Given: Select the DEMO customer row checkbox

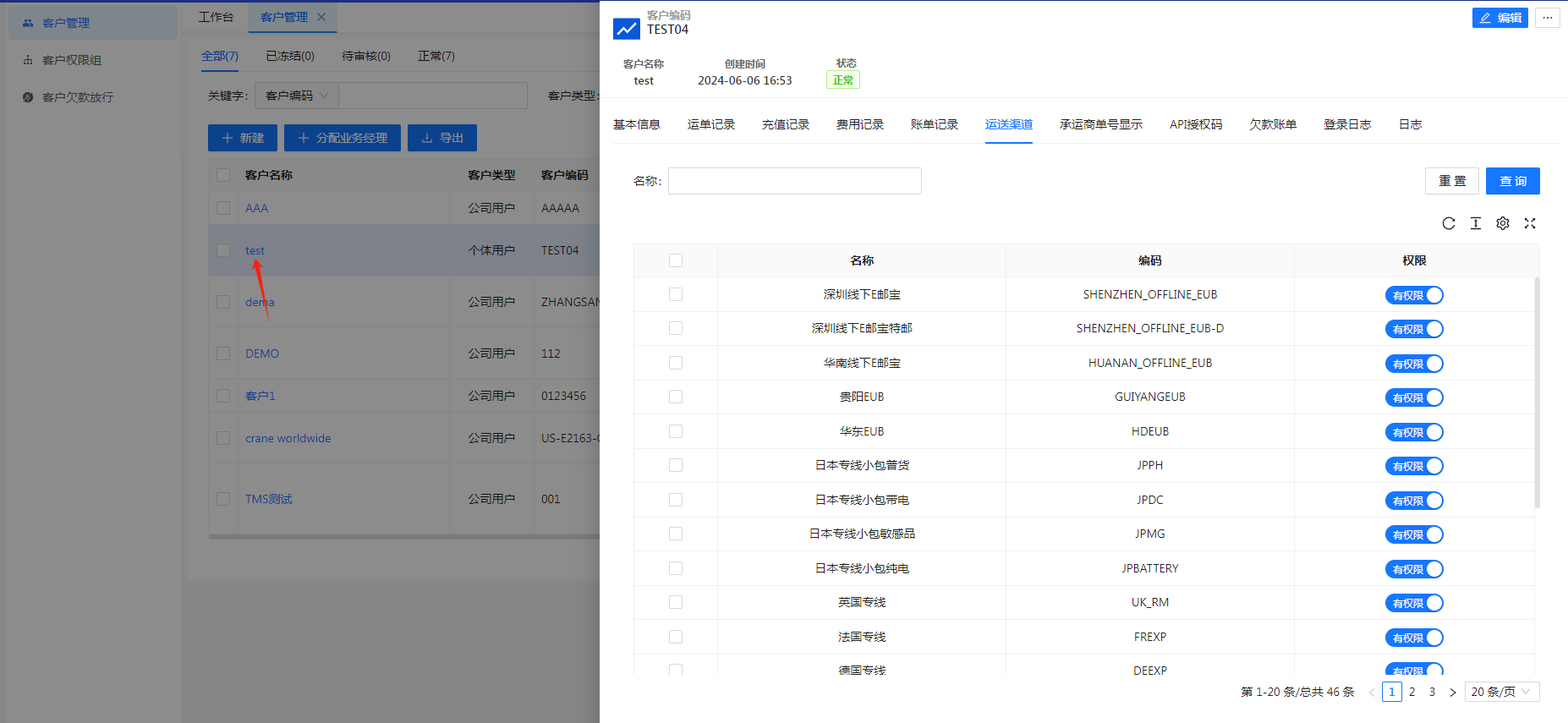Looking at the screenshot, I should [223, 353].
